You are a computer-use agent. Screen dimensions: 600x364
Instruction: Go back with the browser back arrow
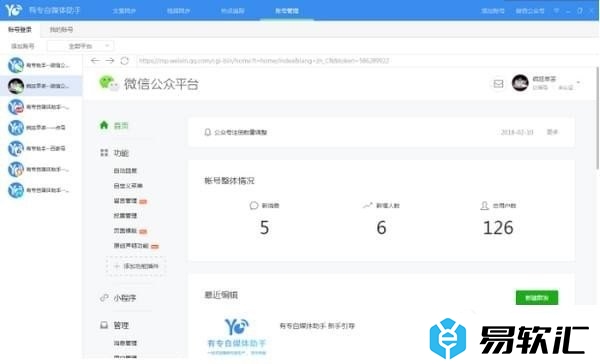click(95, 60)
